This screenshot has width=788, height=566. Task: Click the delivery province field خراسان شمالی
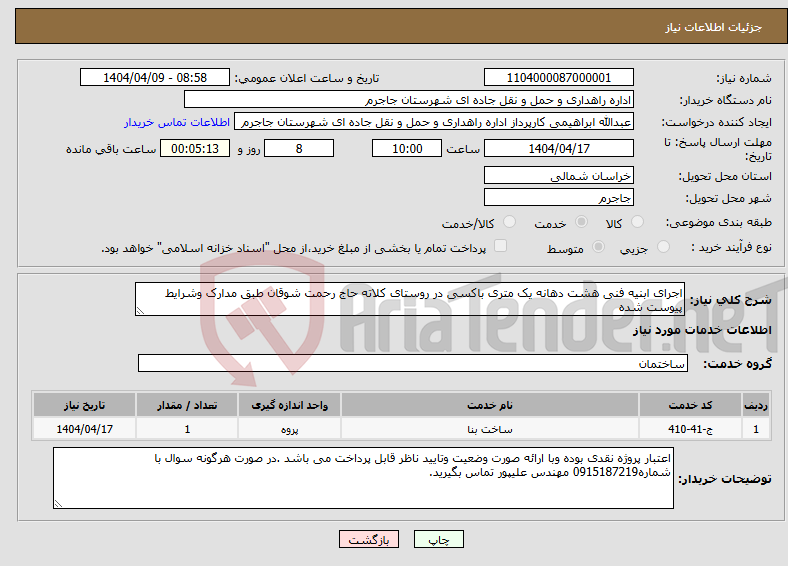coord(558,175)
